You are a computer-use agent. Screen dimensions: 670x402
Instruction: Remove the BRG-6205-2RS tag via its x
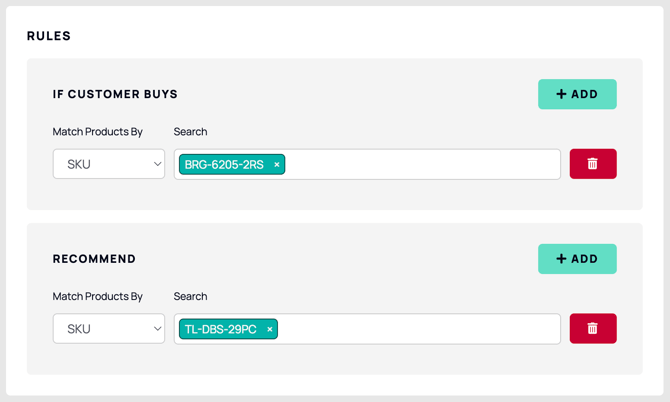[276, 164]
